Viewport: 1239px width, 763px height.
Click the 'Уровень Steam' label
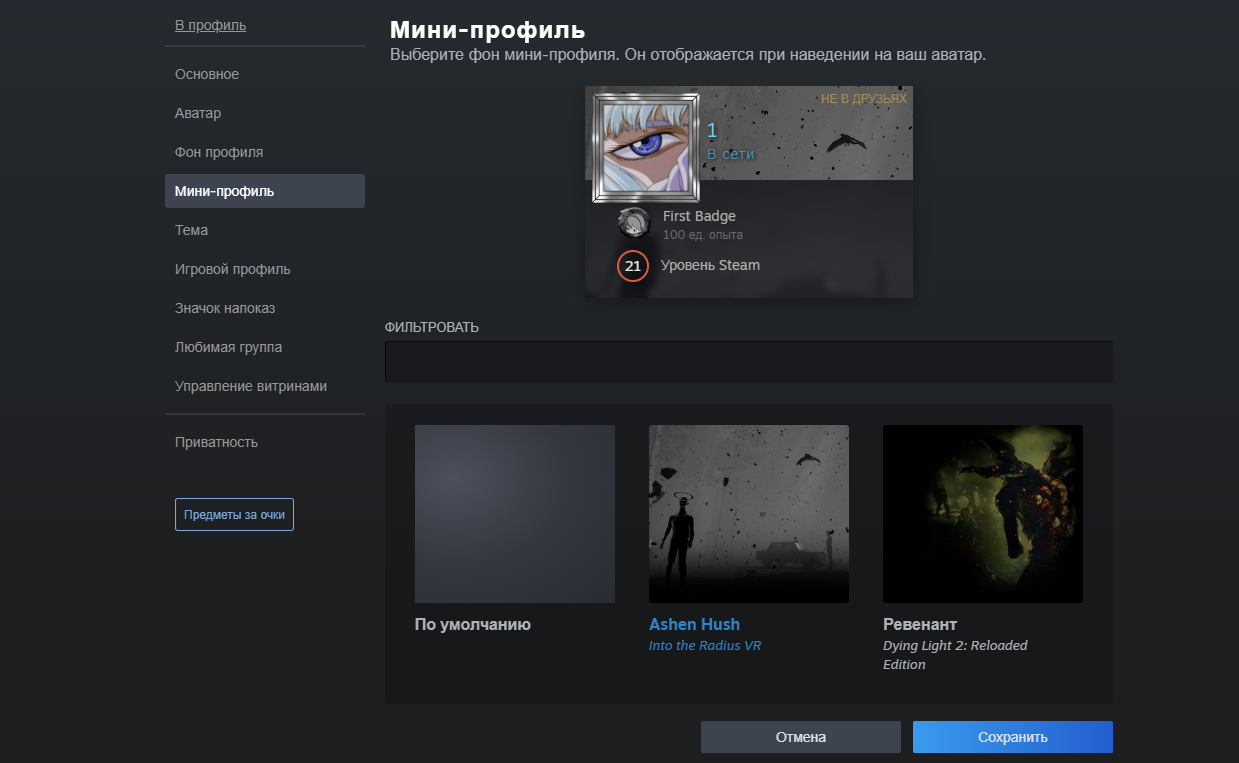tap(710, 265)
